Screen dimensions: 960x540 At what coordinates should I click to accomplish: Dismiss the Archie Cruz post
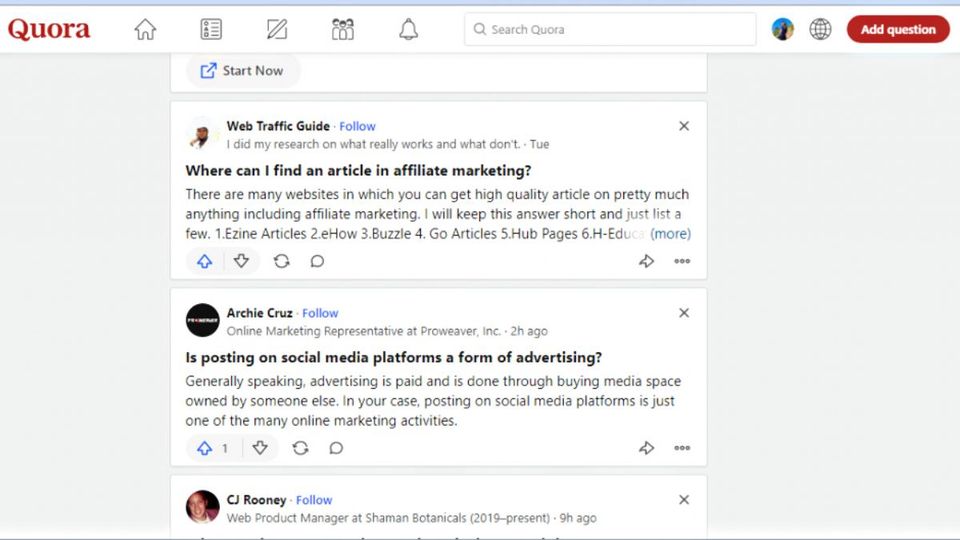point(684,313)
